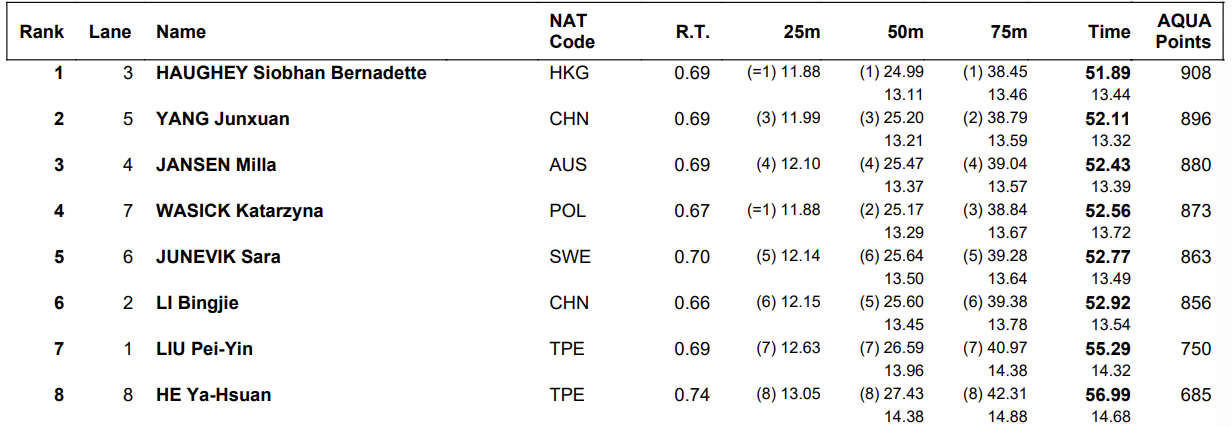Click LI Bingjie's name
Viewport: 1232px width, 427px height.
[197, 303]
